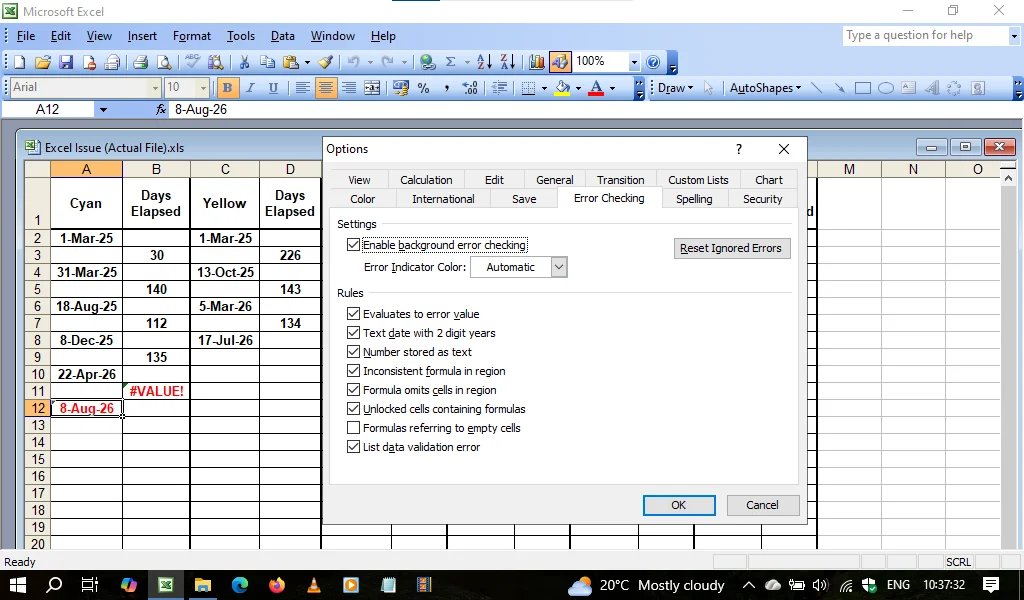Screen dimensions: 1024x600
Task: Click the Print icon in toolbar
Action: [140, 62]
